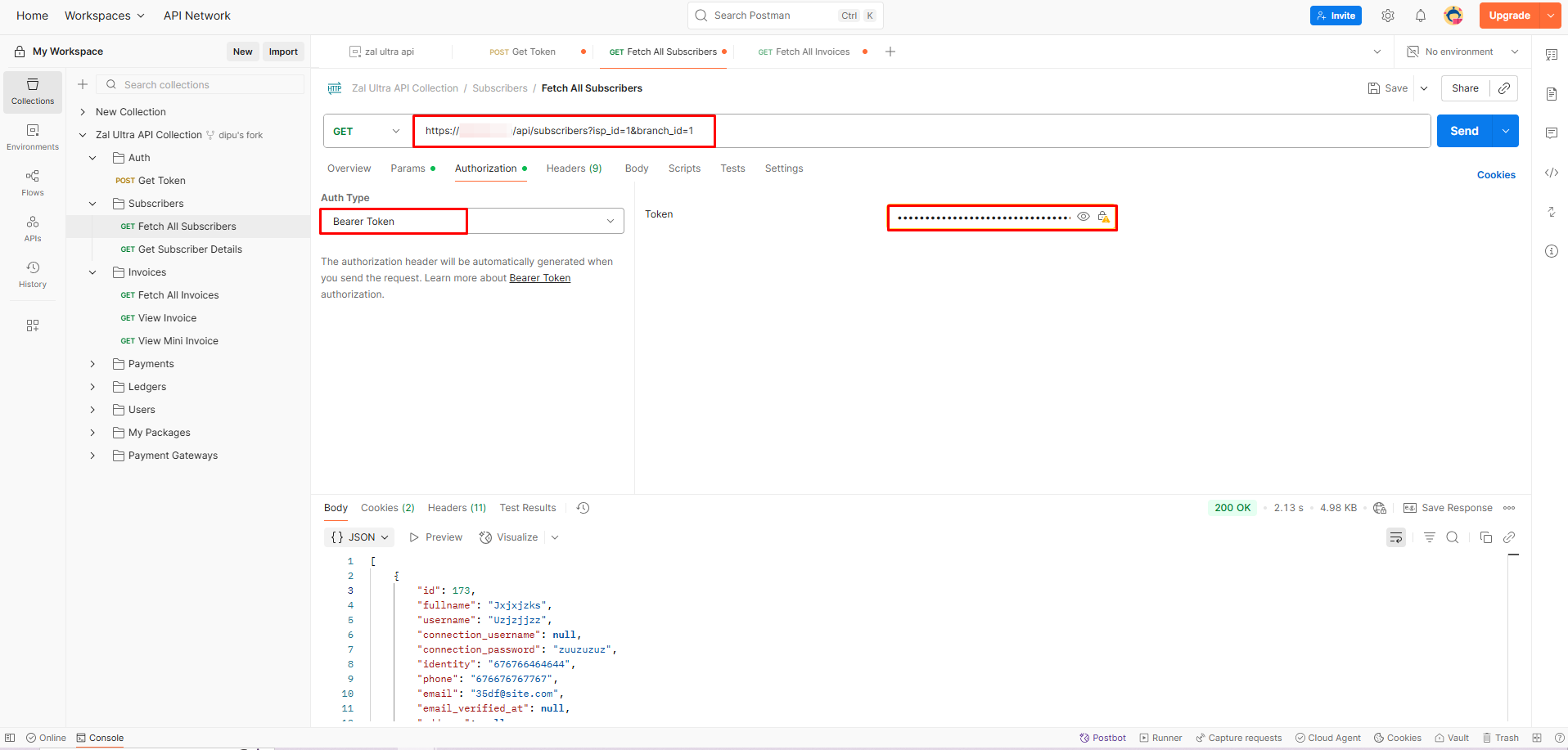Open the documentation icon in right sidebar
The width and height of the screenshot is (1568, 750).
[1552, 94]
